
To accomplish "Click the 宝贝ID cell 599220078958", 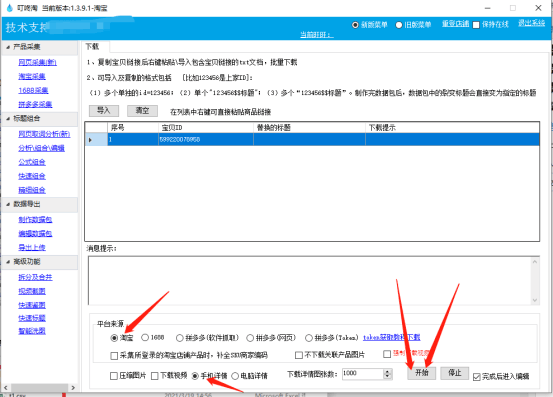I will [206, 140].
